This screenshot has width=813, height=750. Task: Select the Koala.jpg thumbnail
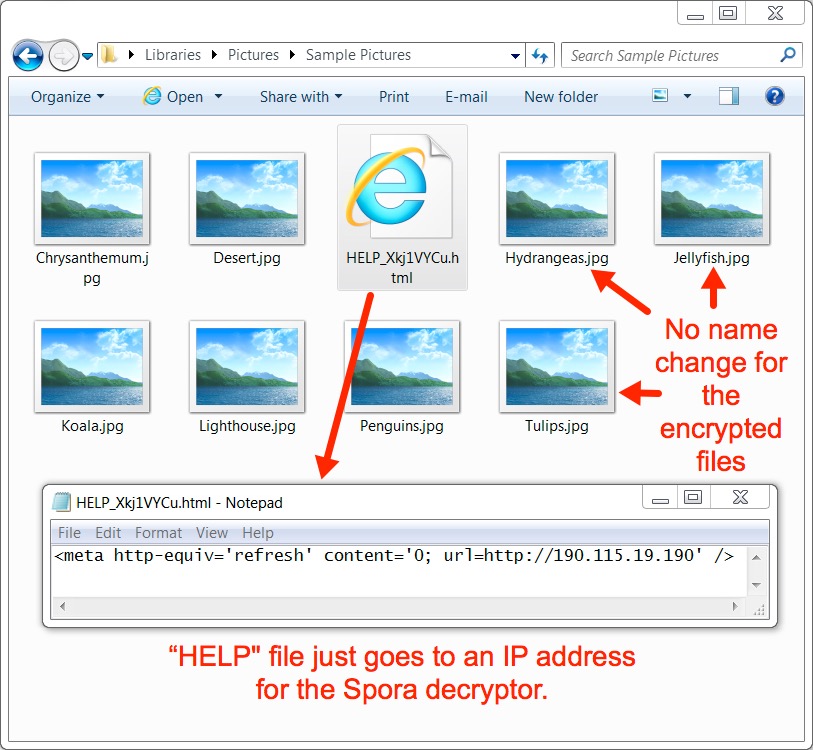92,367
